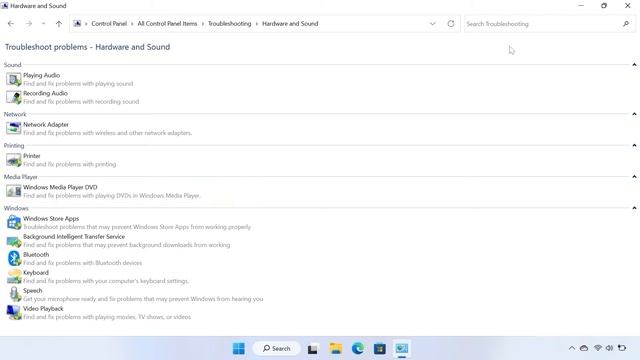Go back with the back arrow
The height and width of the screenshot is (360, 640).
pos(11,24)
